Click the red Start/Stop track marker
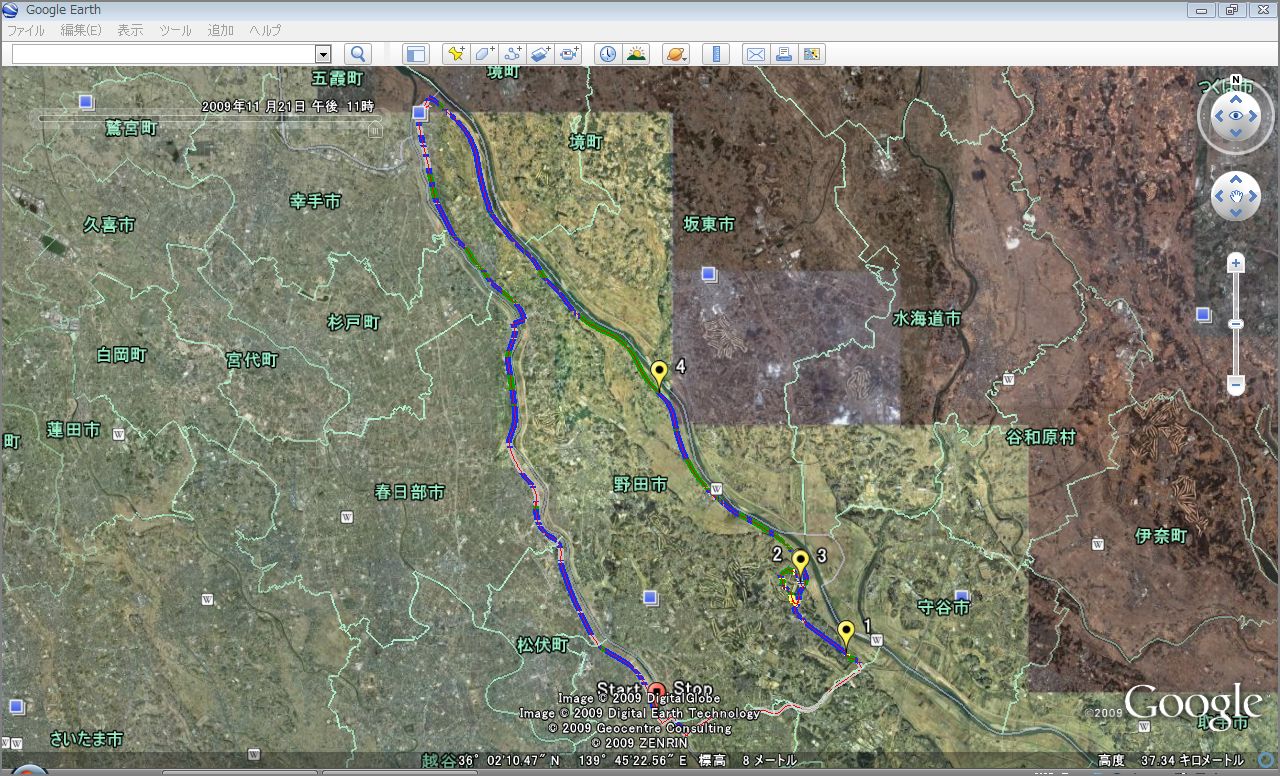The width and height of the screenshot is (1280, 776). coord(657,690)
